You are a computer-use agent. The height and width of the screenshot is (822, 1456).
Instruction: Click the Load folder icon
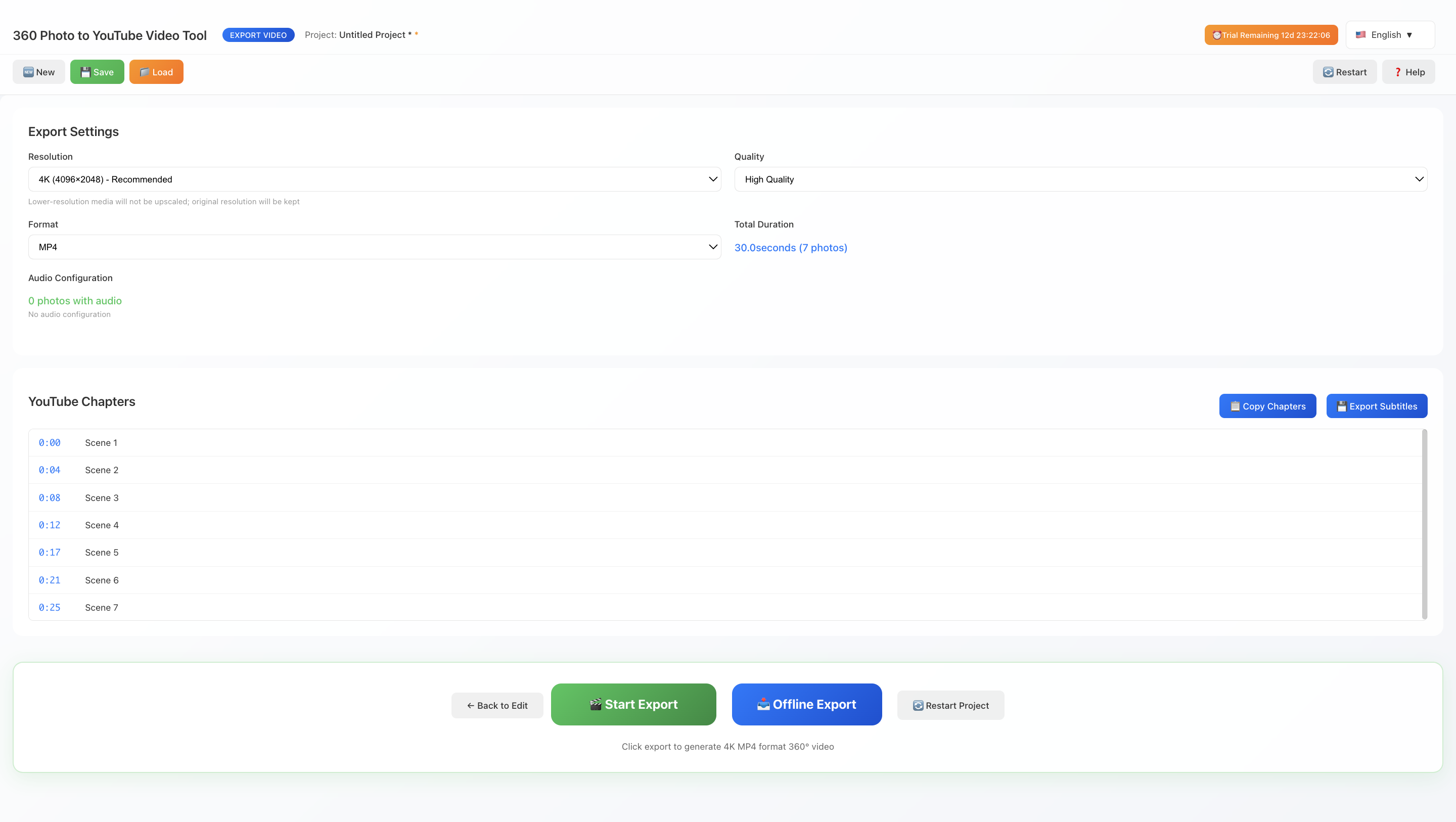tap(145, 72)
